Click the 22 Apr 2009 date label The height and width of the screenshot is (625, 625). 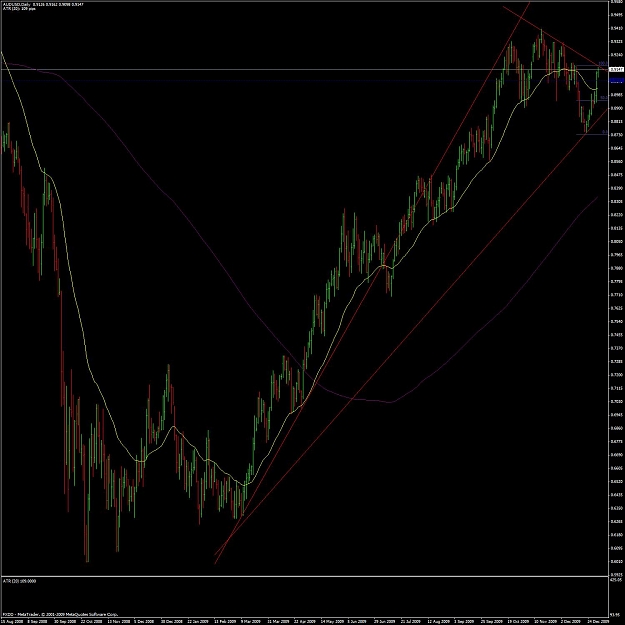305,621
